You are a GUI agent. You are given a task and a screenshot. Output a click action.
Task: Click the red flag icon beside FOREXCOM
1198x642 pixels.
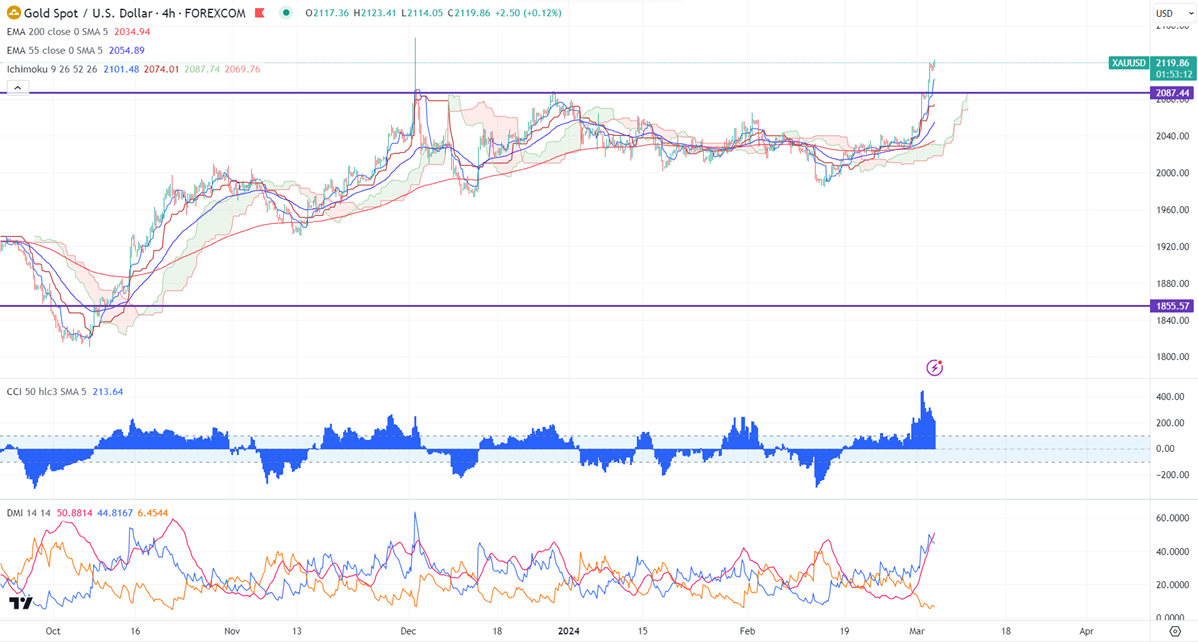tap(260, 13)
